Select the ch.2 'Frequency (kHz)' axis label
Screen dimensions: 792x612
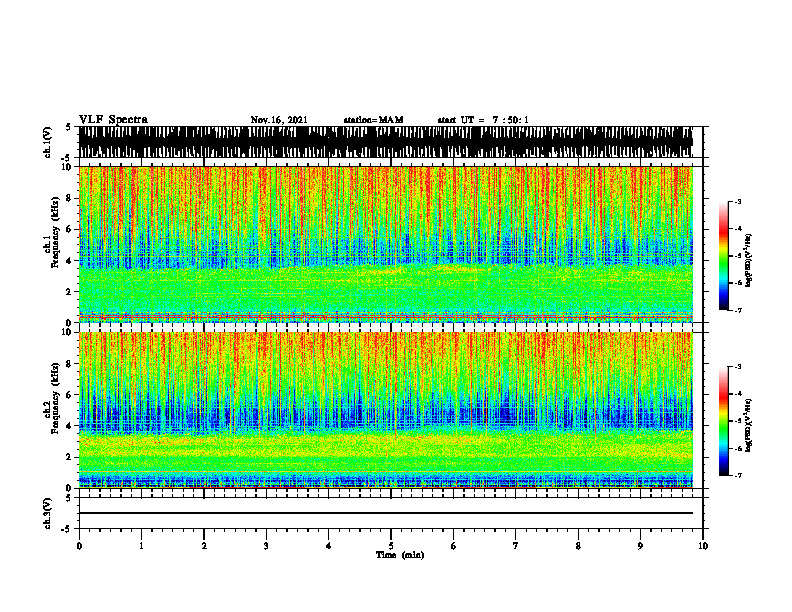(55, 397)
